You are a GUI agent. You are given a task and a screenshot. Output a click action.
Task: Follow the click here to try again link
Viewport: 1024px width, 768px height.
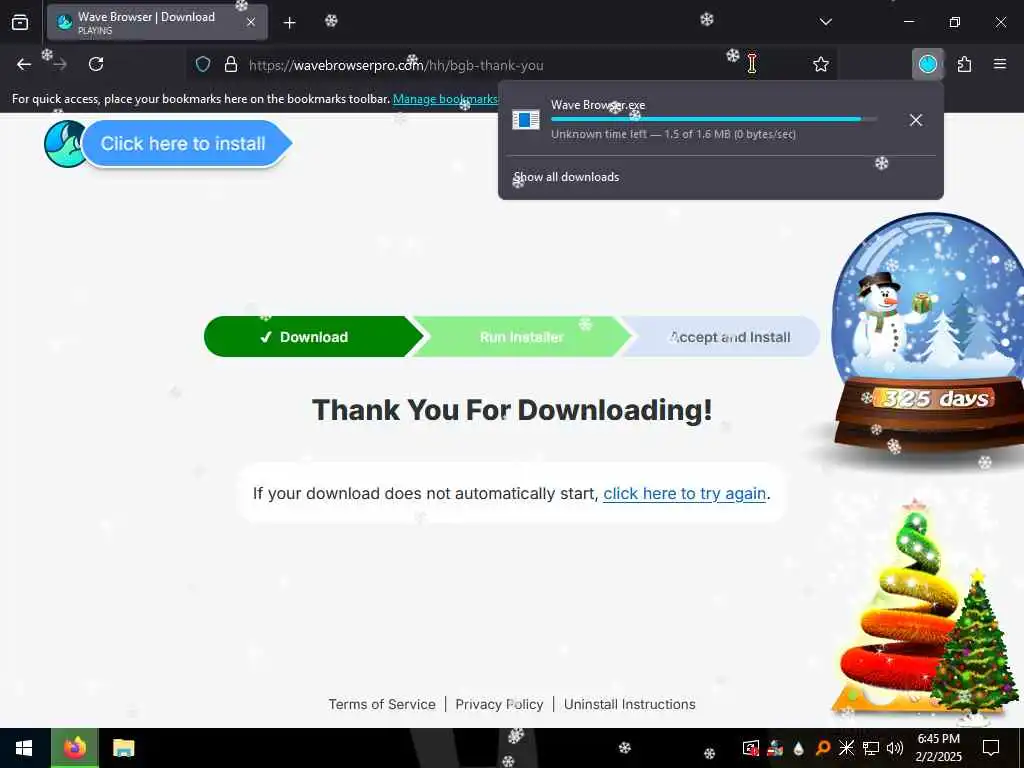click(684, 494)
